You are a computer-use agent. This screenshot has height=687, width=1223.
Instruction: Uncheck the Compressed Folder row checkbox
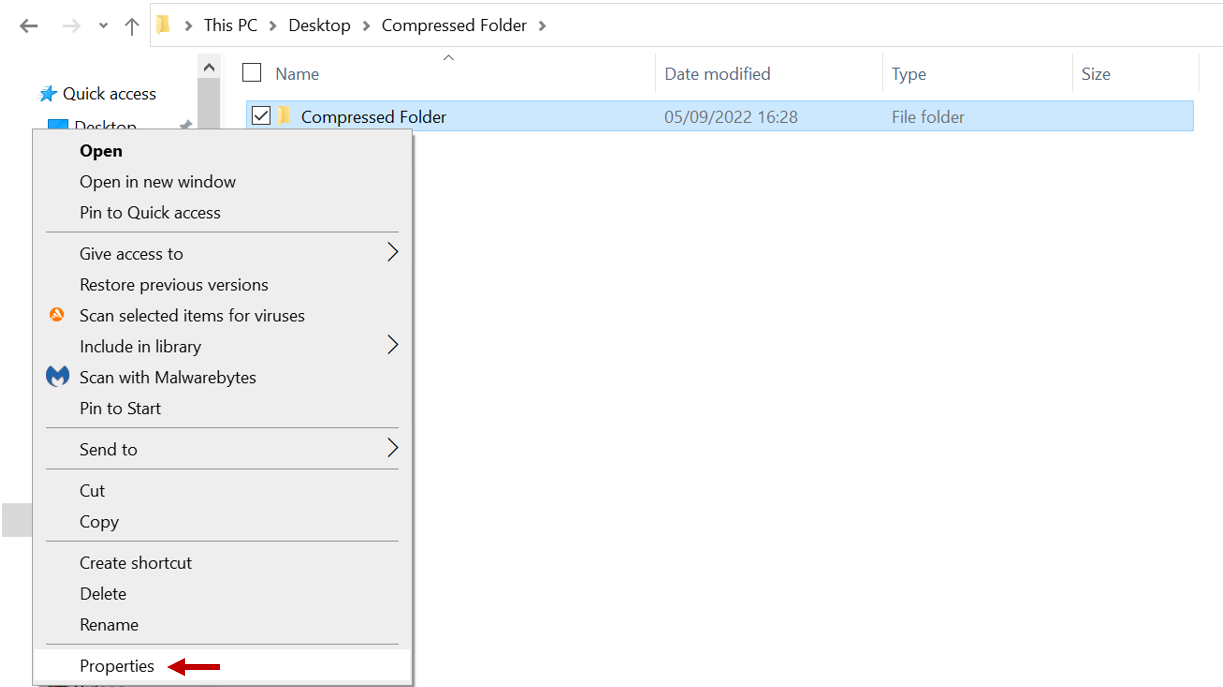pos(261,116)
